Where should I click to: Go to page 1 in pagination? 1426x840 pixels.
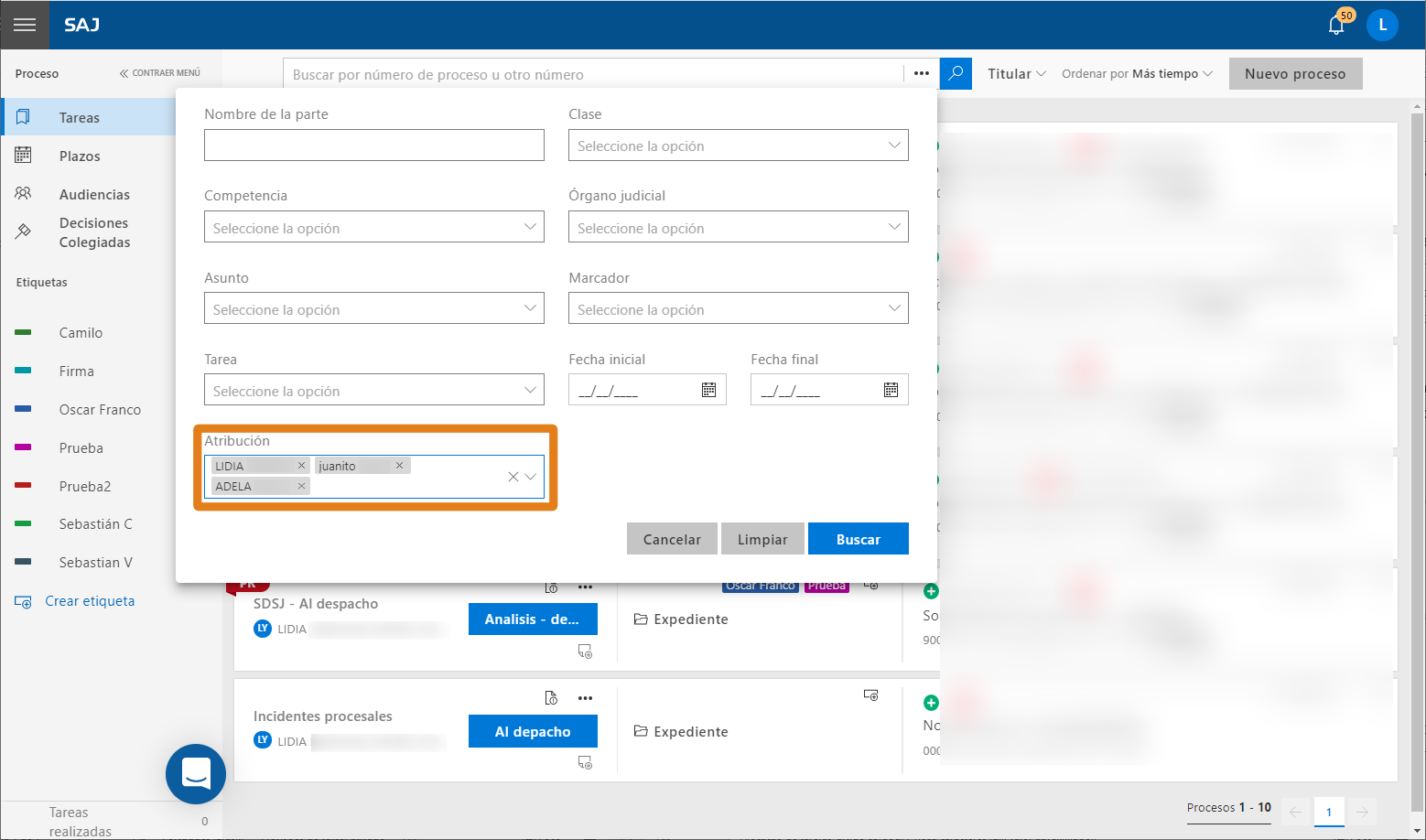click(1329, 812)
